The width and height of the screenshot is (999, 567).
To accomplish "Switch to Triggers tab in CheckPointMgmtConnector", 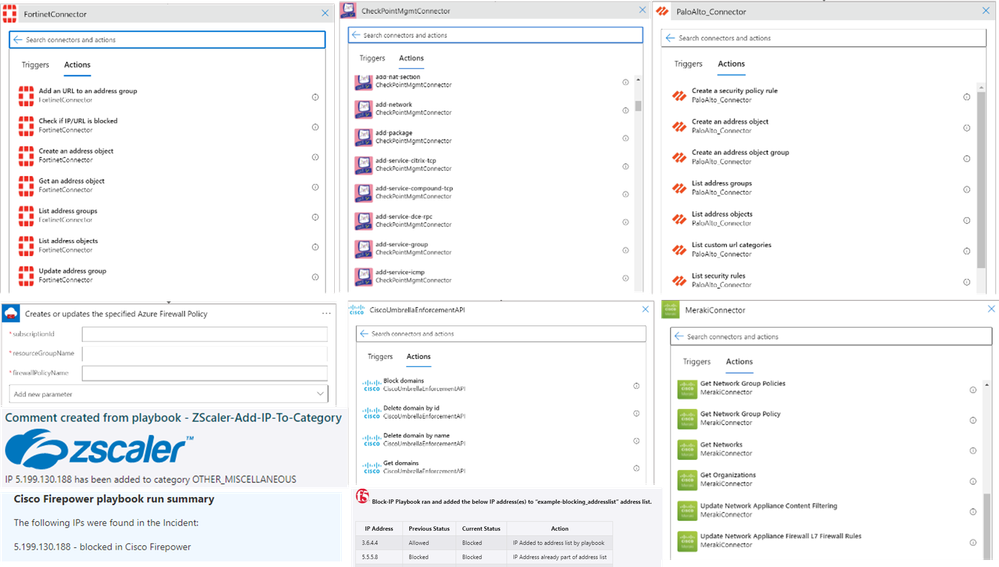I will click(372, 58).
